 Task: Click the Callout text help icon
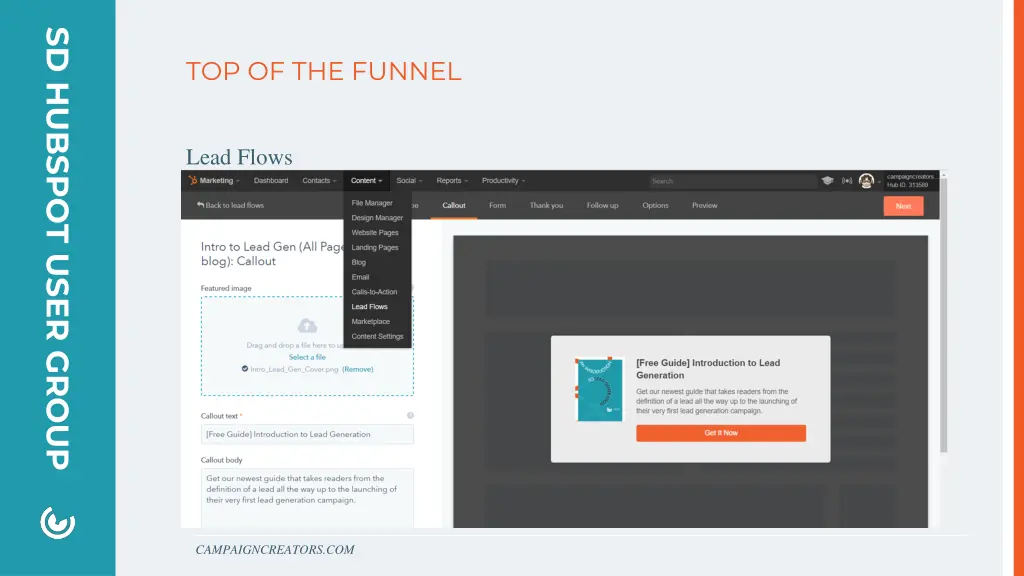410,415
